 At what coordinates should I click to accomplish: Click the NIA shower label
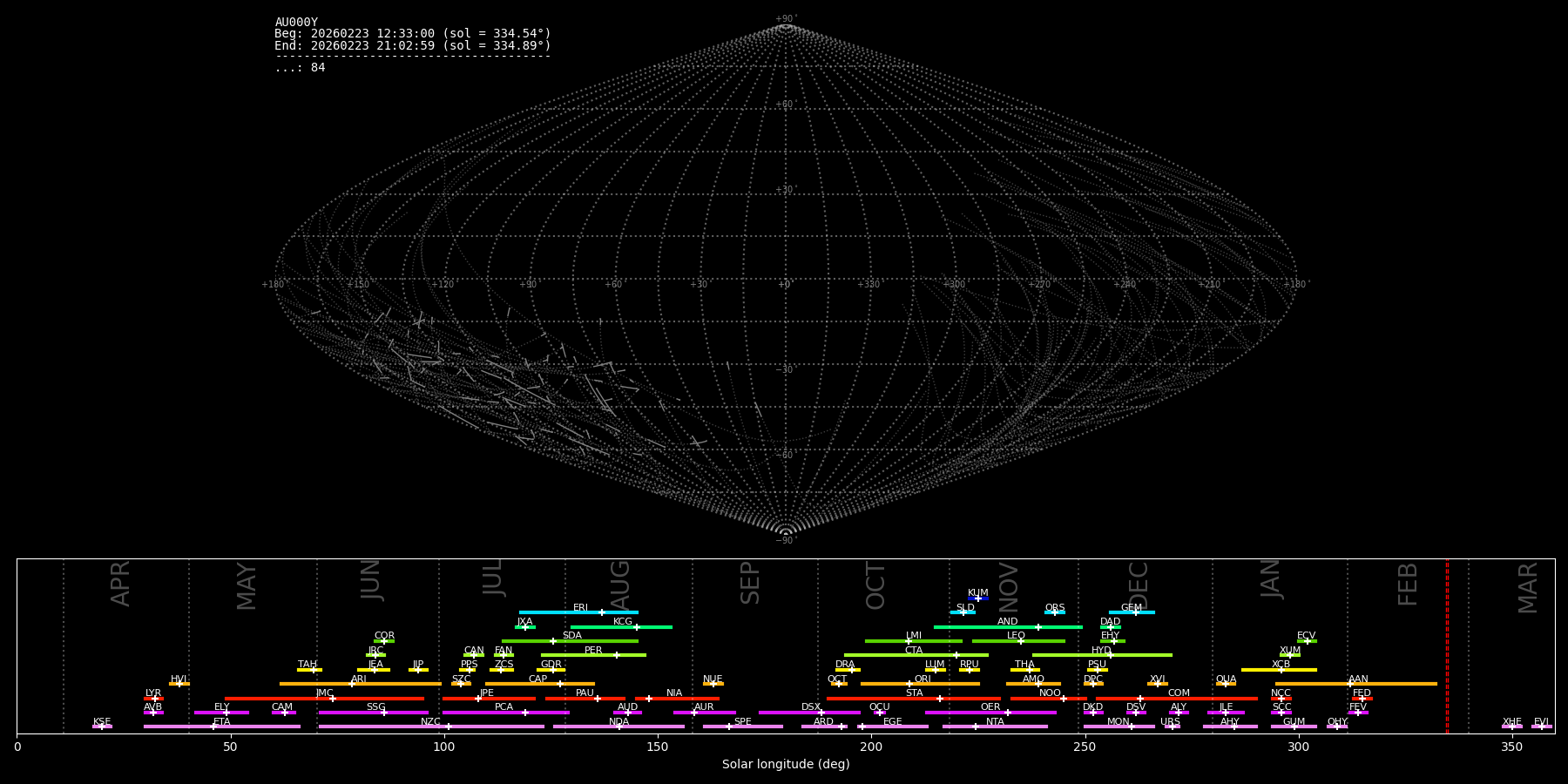674,693
